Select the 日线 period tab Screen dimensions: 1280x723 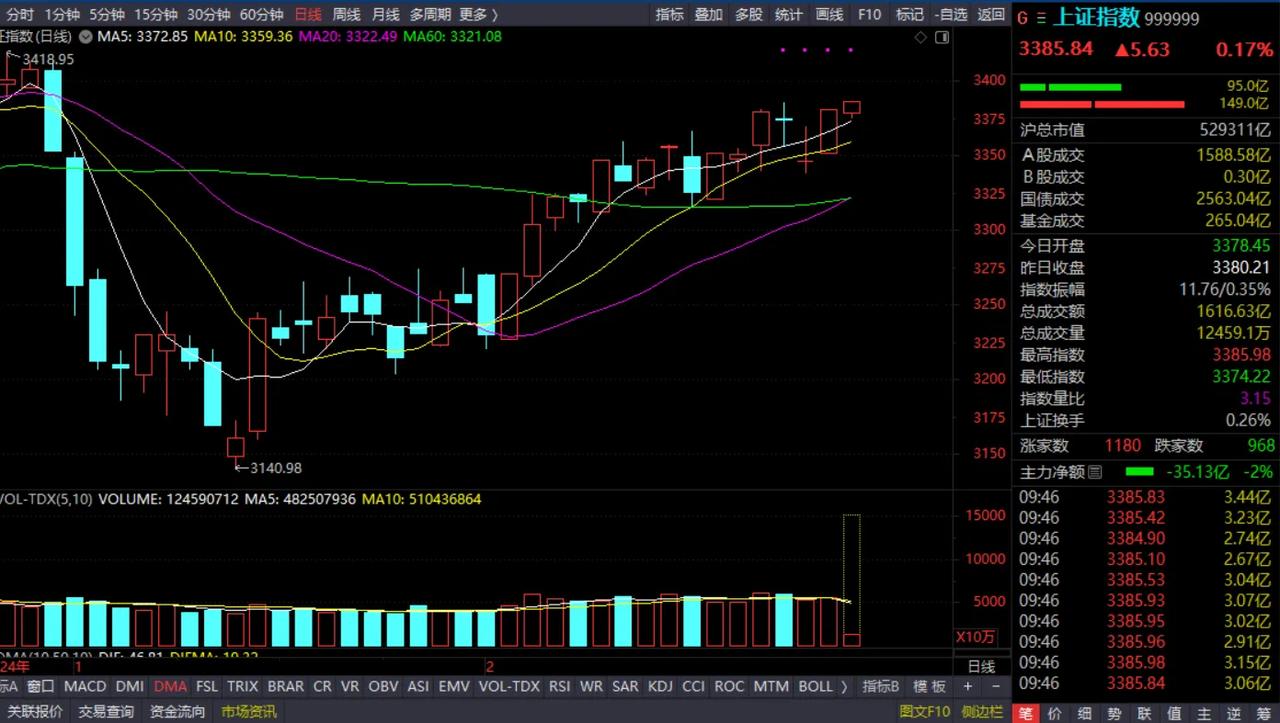[x=309, y=14]
